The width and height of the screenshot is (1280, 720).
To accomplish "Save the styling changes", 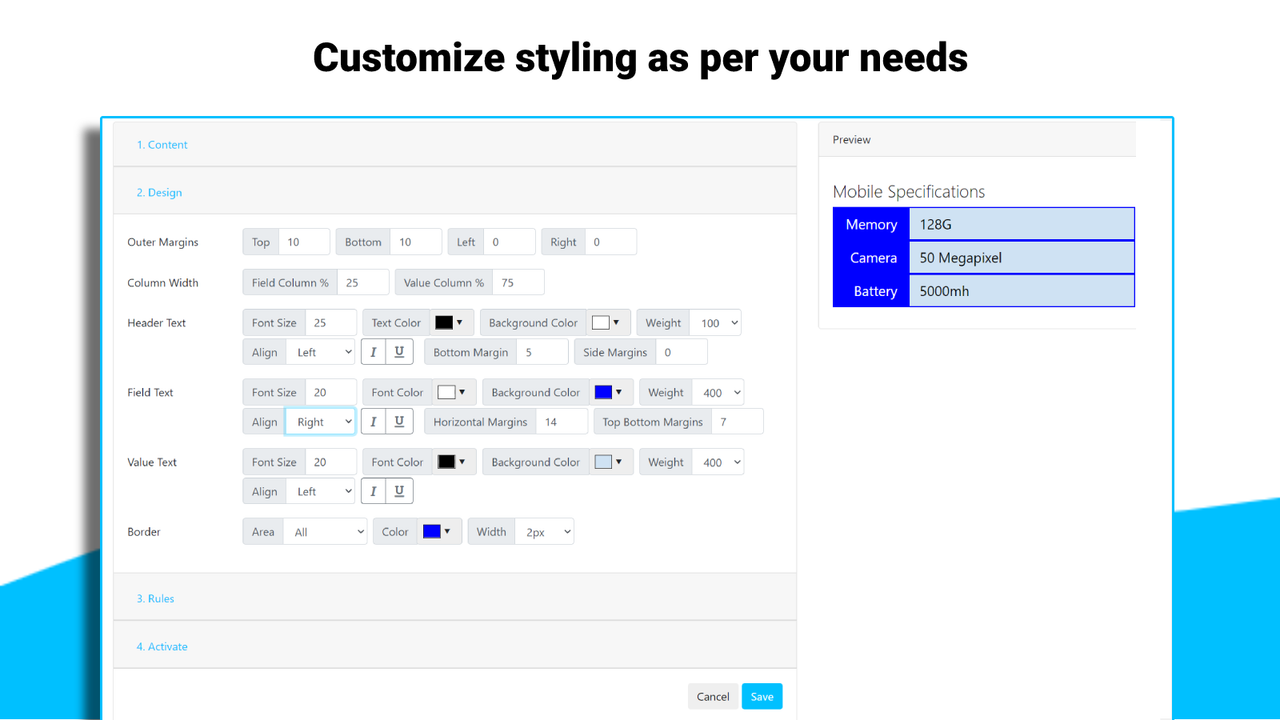I will [761, 696].
